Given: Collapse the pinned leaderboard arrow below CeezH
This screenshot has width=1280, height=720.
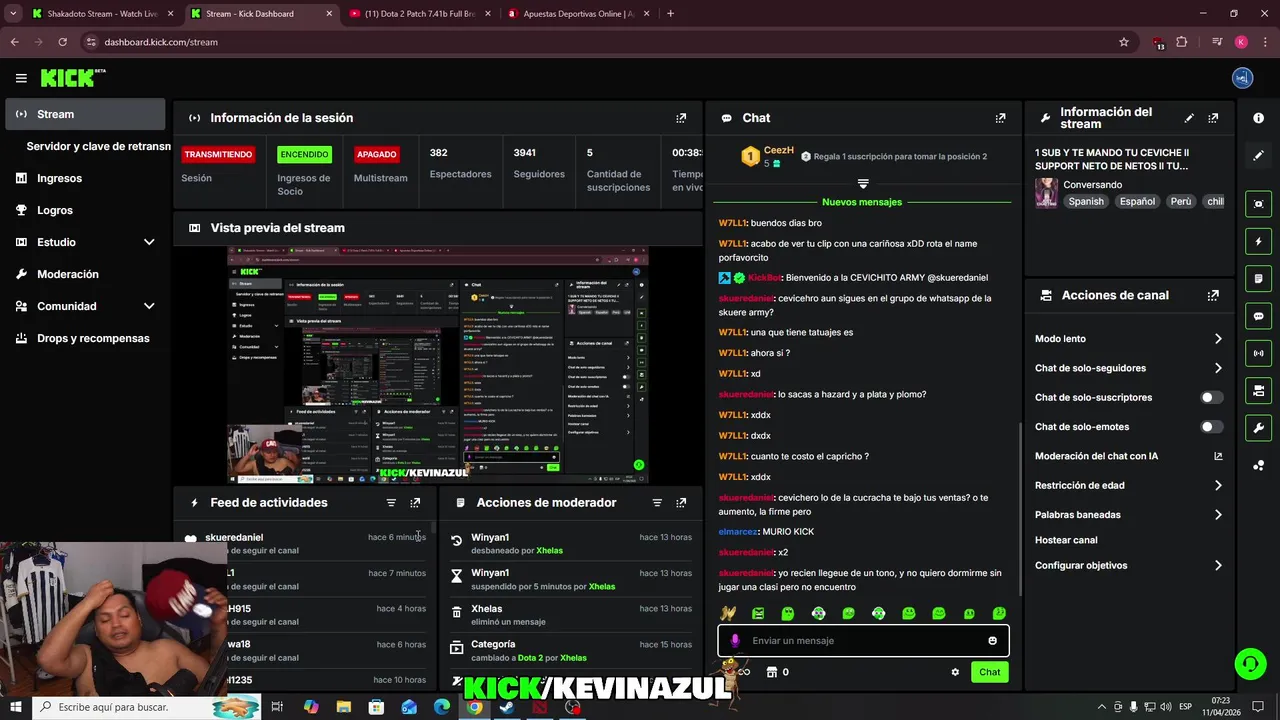Looking at the screenshot, I should [863, 184].
